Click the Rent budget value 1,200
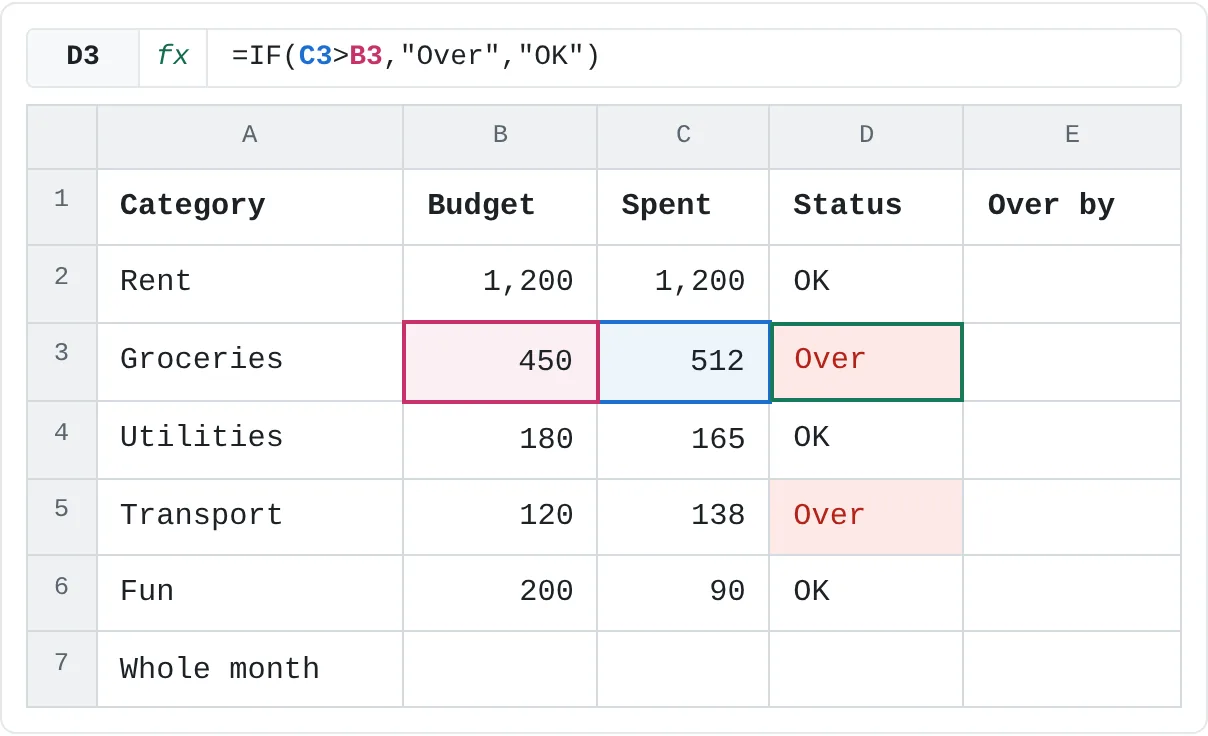 tap(500, 283)
